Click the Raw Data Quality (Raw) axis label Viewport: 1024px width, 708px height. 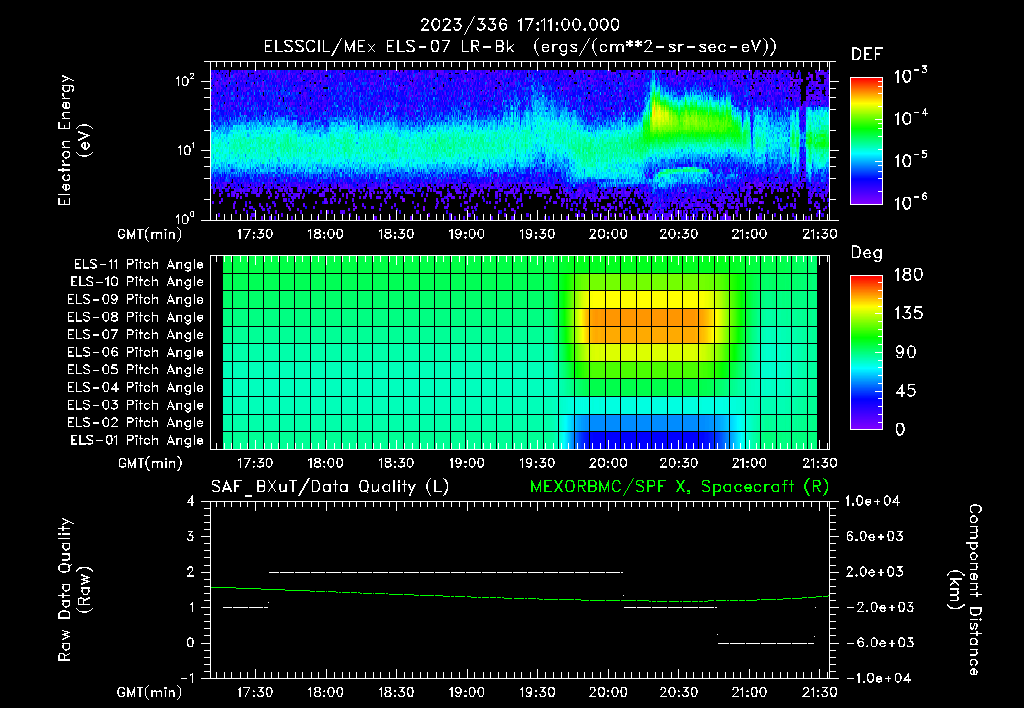coord(74,590)
